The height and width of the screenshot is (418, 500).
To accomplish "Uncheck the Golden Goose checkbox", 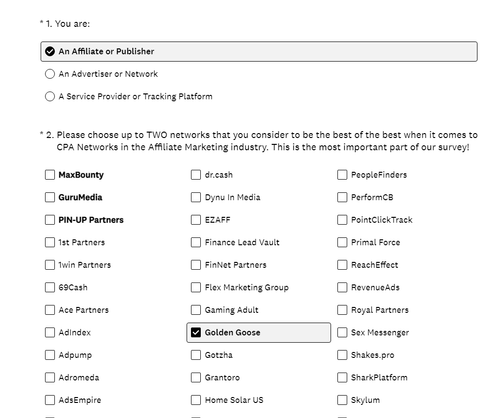I will point(196,332).
